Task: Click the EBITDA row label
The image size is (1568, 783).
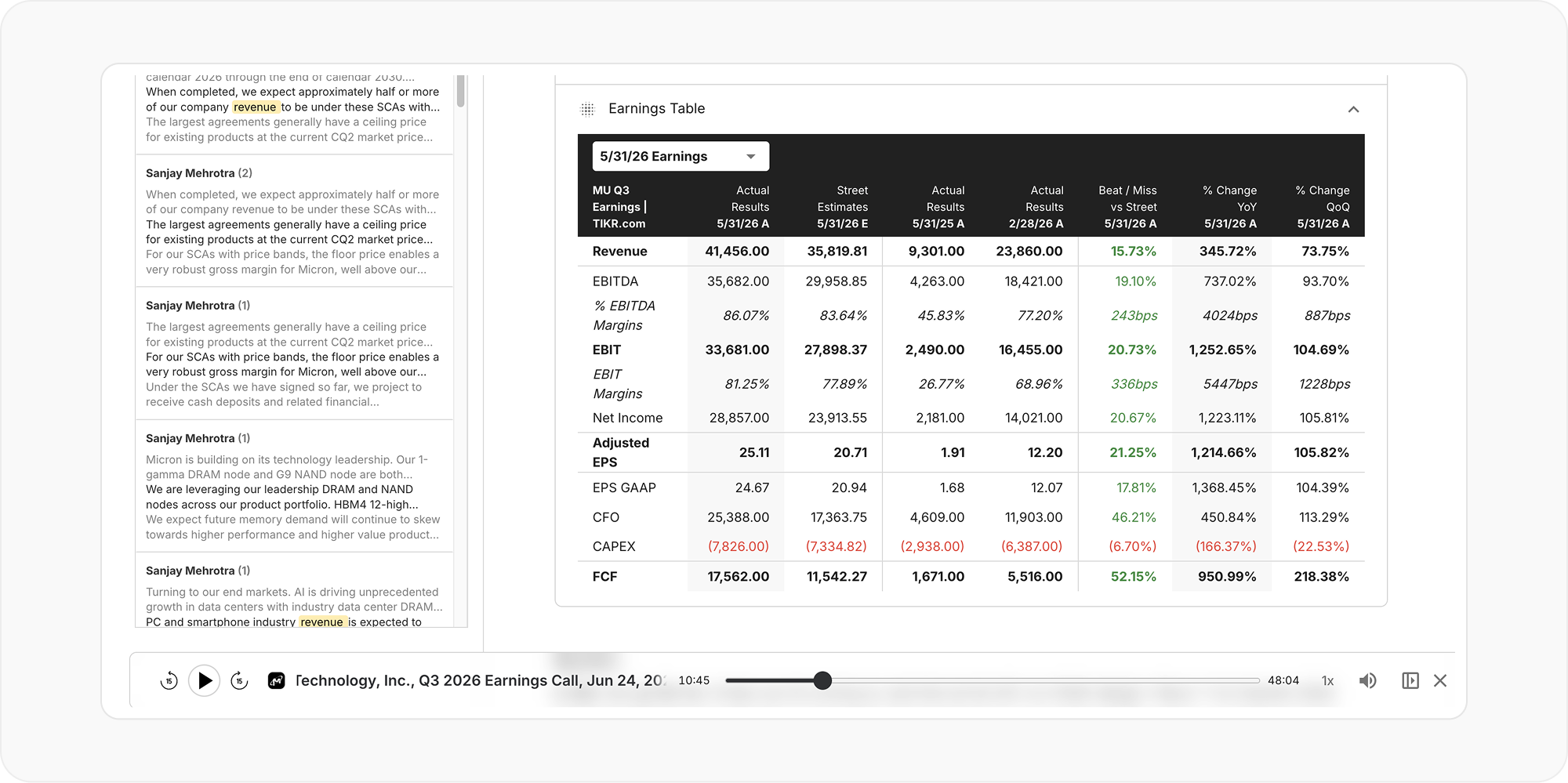Action: click(x=615, y=281)
